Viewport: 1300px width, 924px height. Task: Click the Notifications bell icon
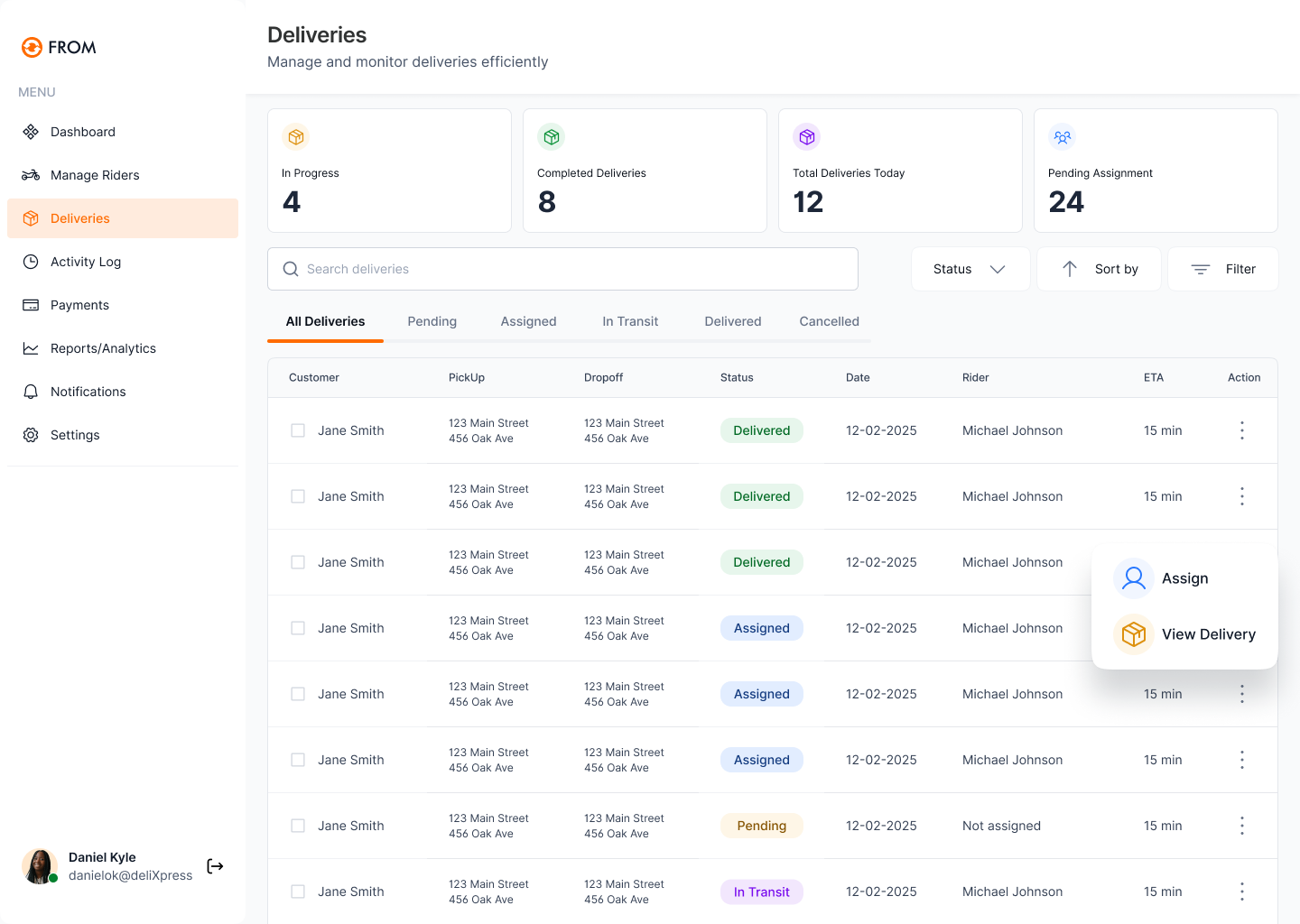coord(31,392)
